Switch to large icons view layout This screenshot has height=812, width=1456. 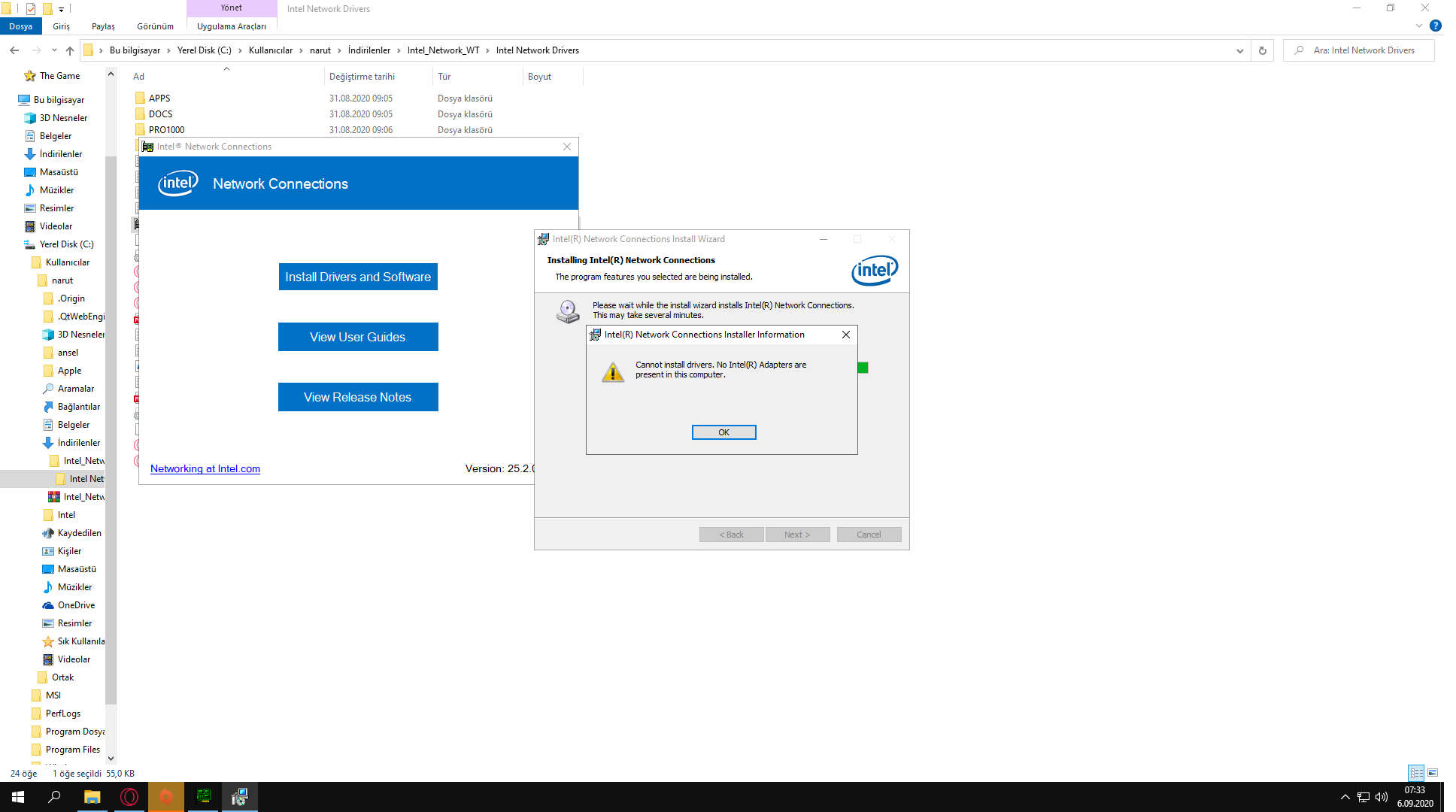tap(1433, 773)
